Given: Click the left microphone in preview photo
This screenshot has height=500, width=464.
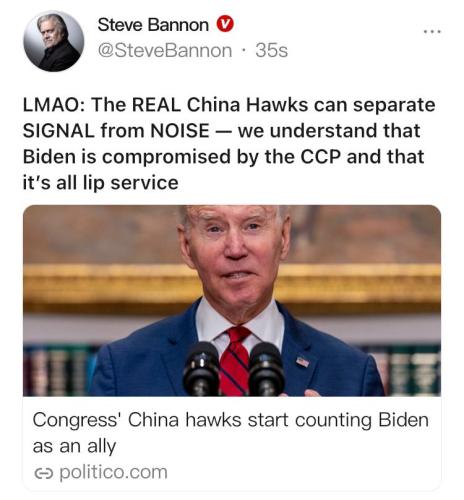Looking at the screenshot, I should [x=201, y=369].
